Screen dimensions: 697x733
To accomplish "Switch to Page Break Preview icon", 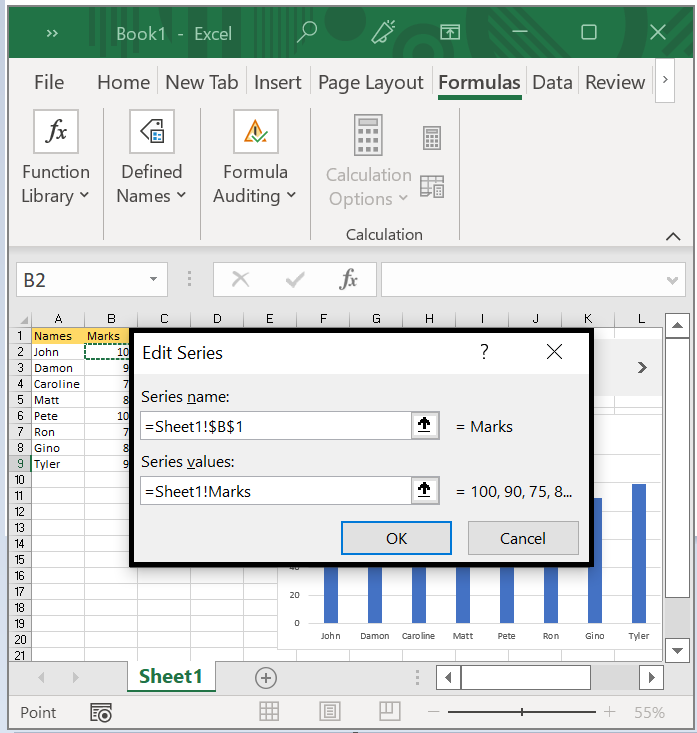I will pyautogui.click(x=390, y=711).
